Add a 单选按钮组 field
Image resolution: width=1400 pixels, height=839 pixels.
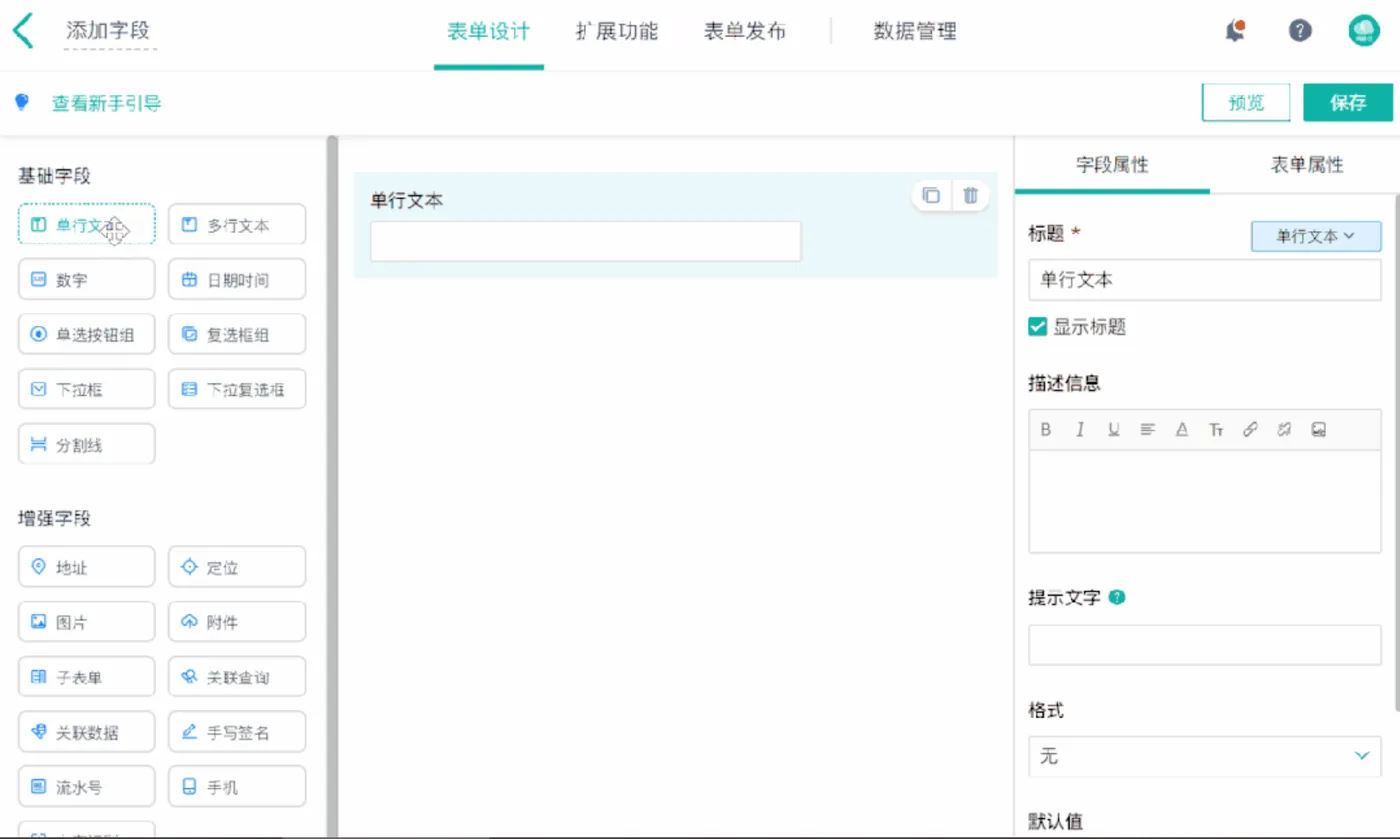(x=87, y=335)
